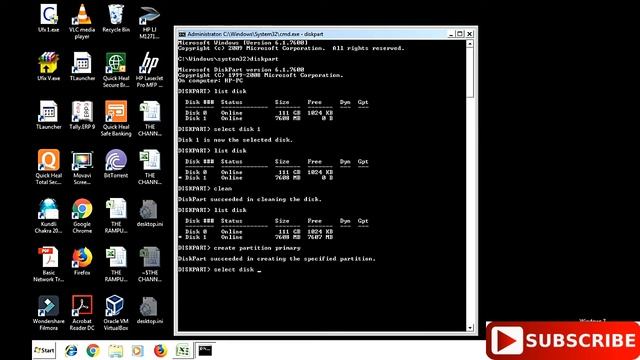
Task: Select Quick Heal Safe Banking icon
Action: point(116,118)
